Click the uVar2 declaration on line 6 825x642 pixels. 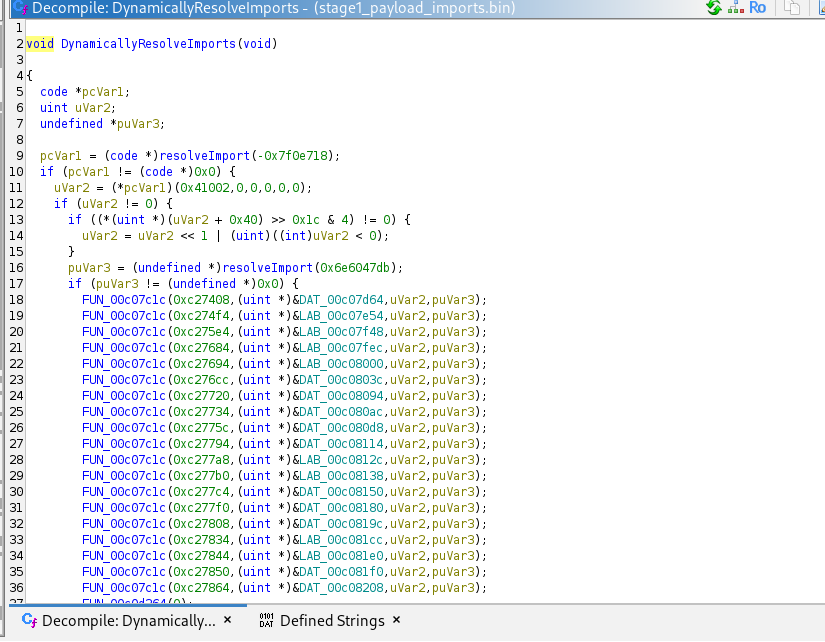coord(92,108)
